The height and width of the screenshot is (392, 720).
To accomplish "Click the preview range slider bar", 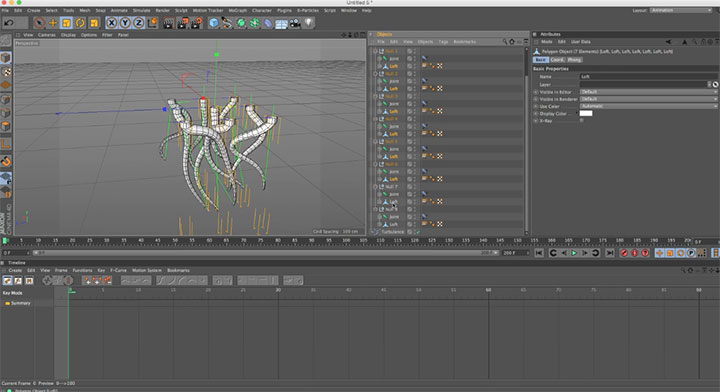I will tap(266, 253).
